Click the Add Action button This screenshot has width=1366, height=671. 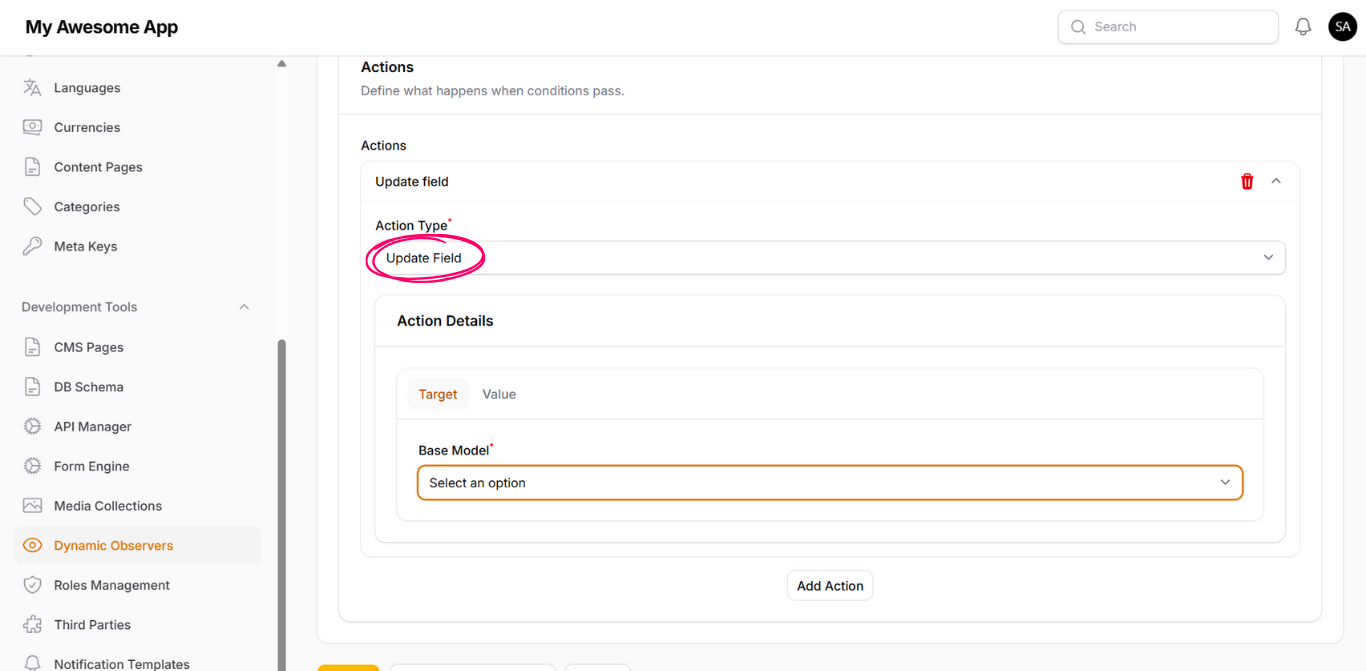829,586
